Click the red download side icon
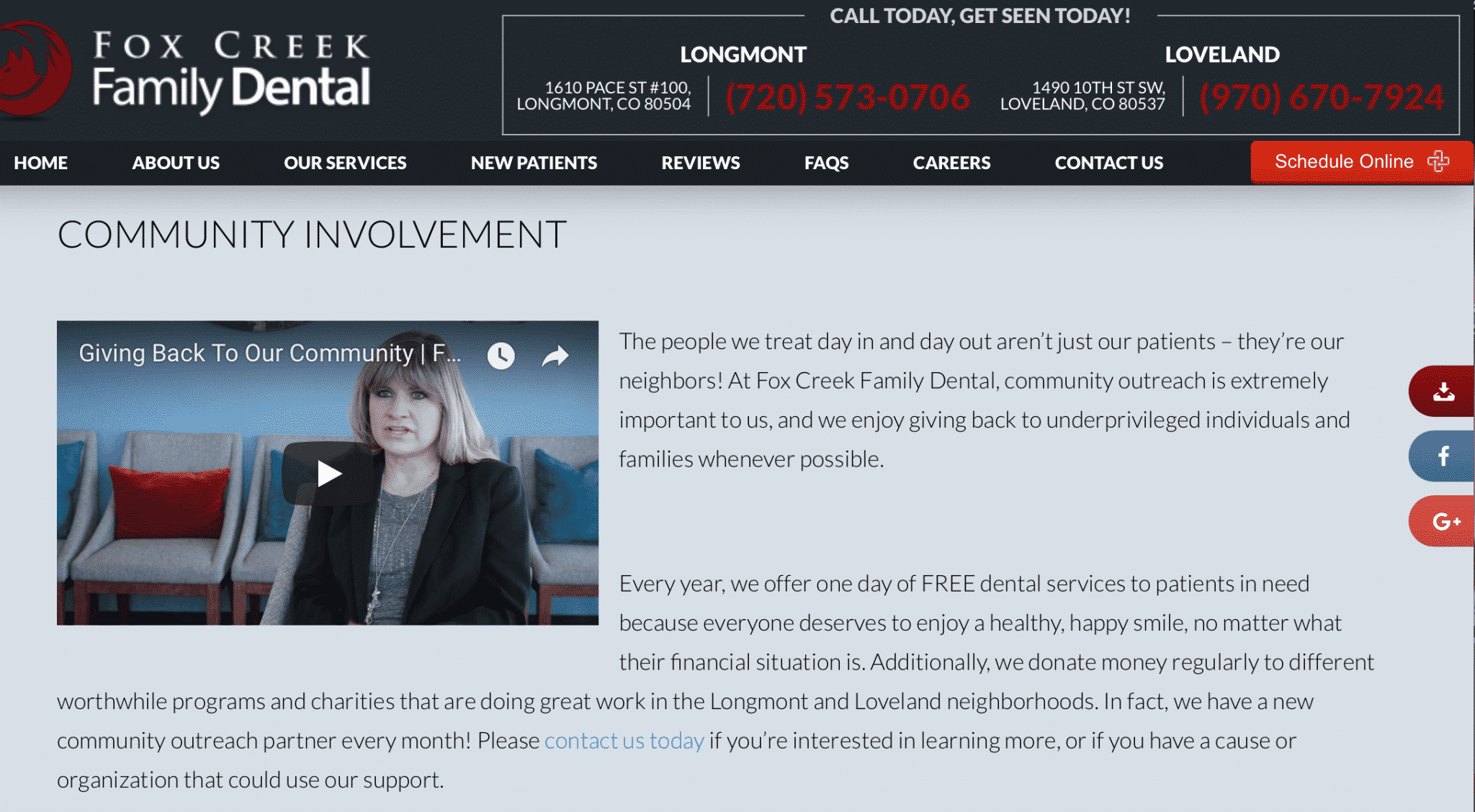The width and height of the screenshot is (1475, 812). [1443, 392]
